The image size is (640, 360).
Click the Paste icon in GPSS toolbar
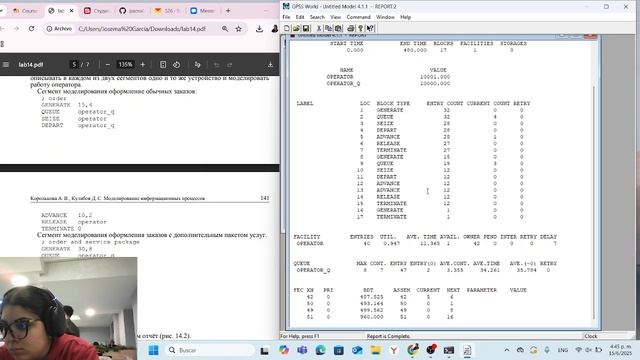pyautogui.click(x=338, y=28)
